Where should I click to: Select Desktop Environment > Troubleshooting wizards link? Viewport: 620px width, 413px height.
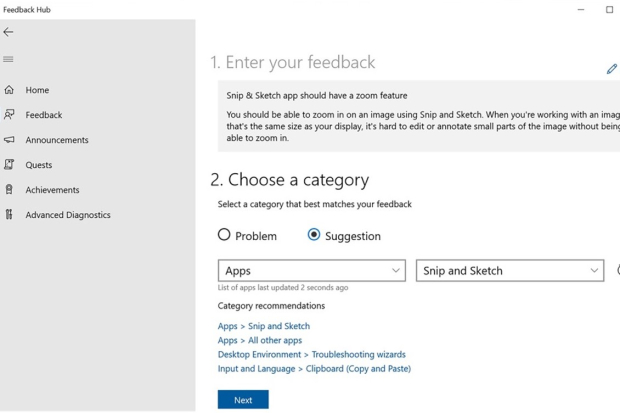[x=312, y=354]
